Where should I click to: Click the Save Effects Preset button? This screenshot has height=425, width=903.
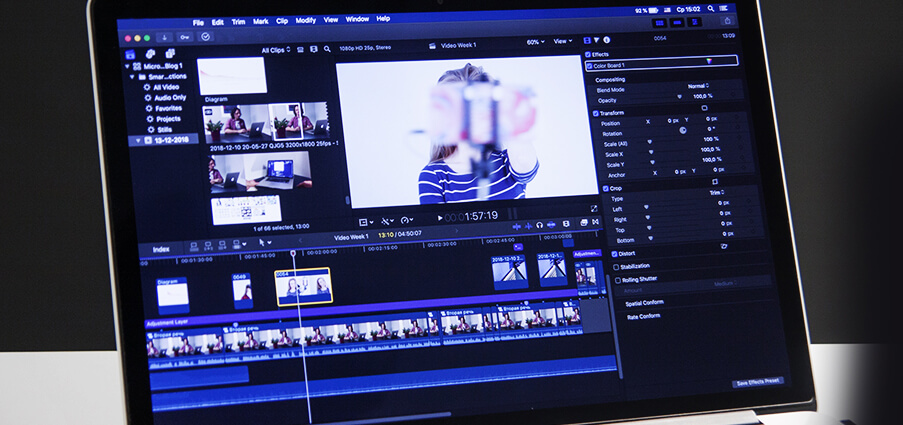tap(757, 382)
